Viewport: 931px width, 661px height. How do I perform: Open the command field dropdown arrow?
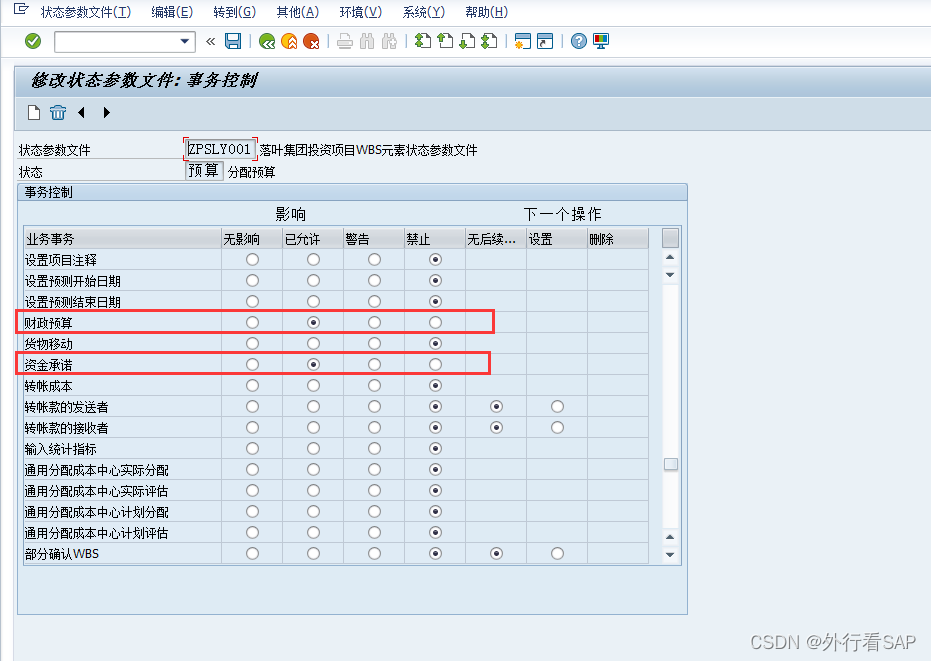(185, 42)
